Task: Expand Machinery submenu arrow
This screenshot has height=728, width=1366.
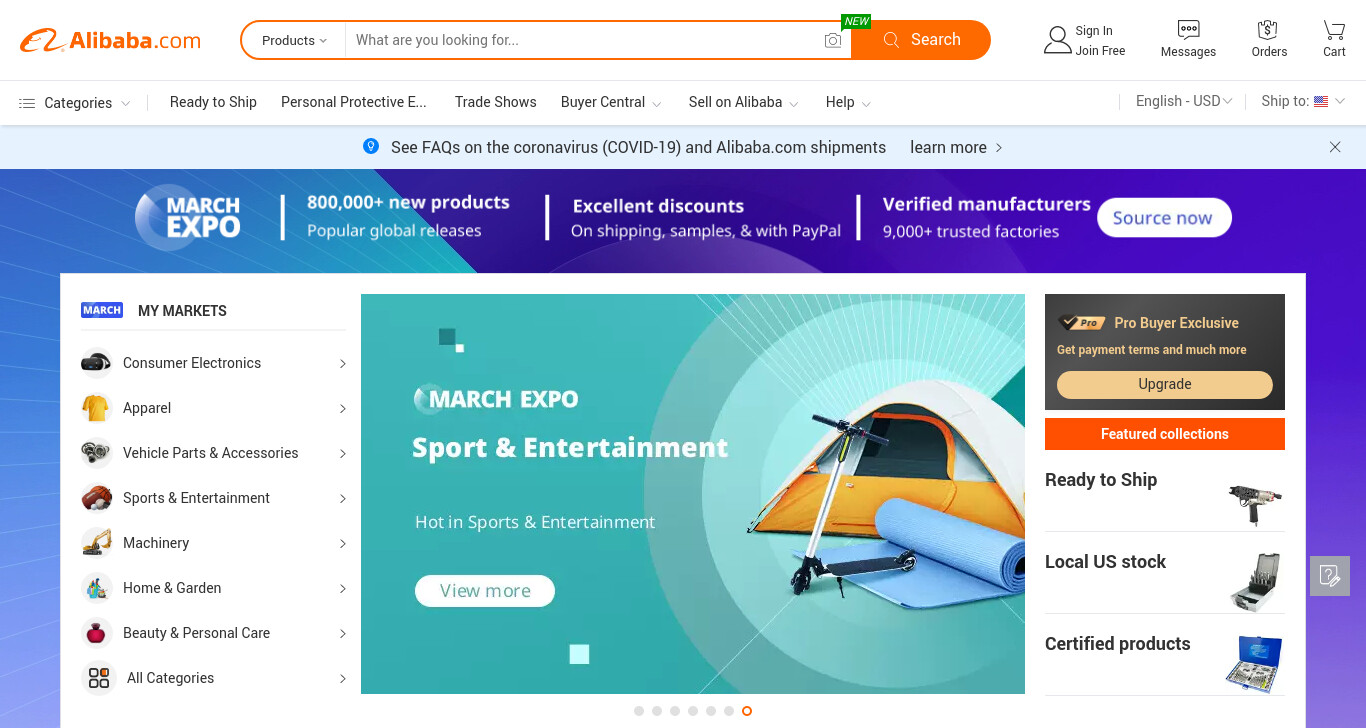Action: (x=342, y=544)
